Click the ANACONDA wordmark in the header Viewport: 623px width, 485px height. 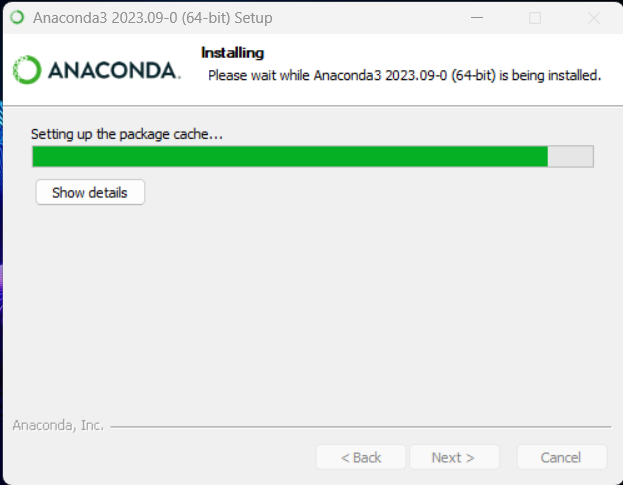[x=114, y=70]
